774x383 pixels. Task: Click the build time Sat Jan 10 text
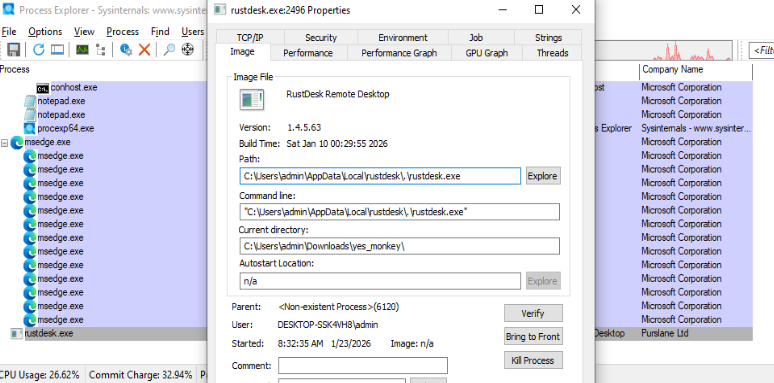337,144
